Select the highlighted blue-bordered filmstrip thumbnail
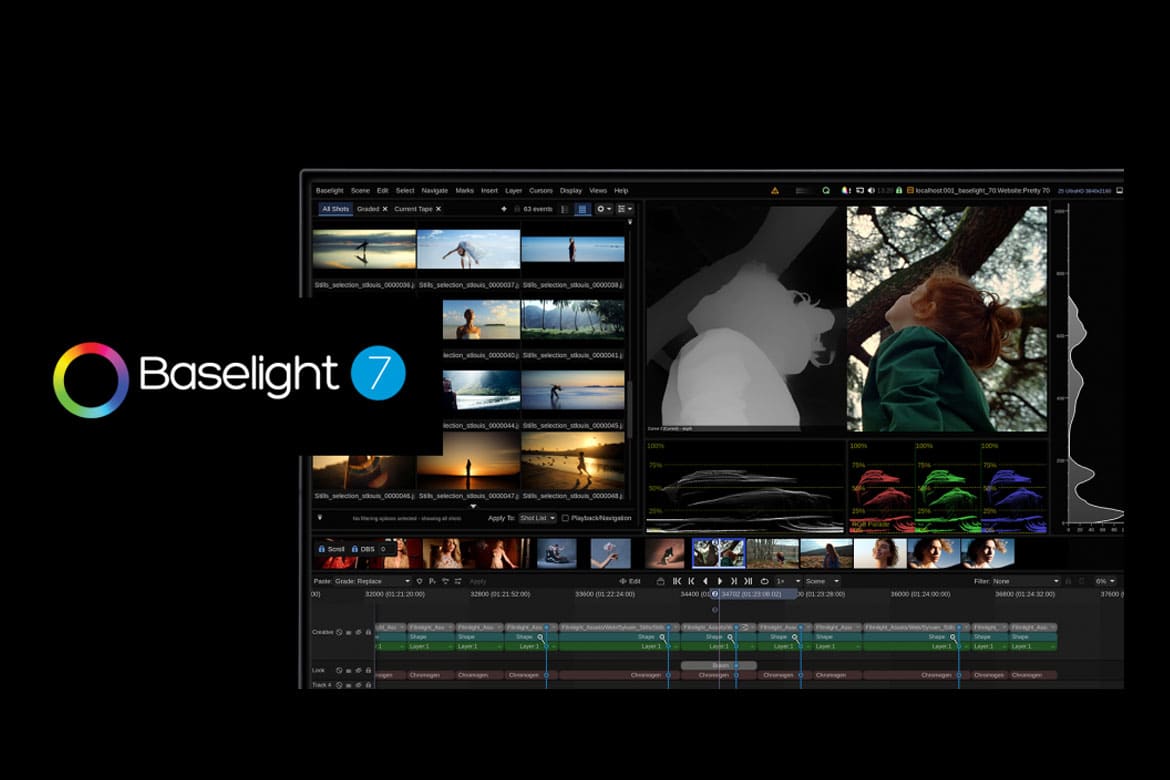This screenshot has width=1170, height=780. [x=718, y=553]
